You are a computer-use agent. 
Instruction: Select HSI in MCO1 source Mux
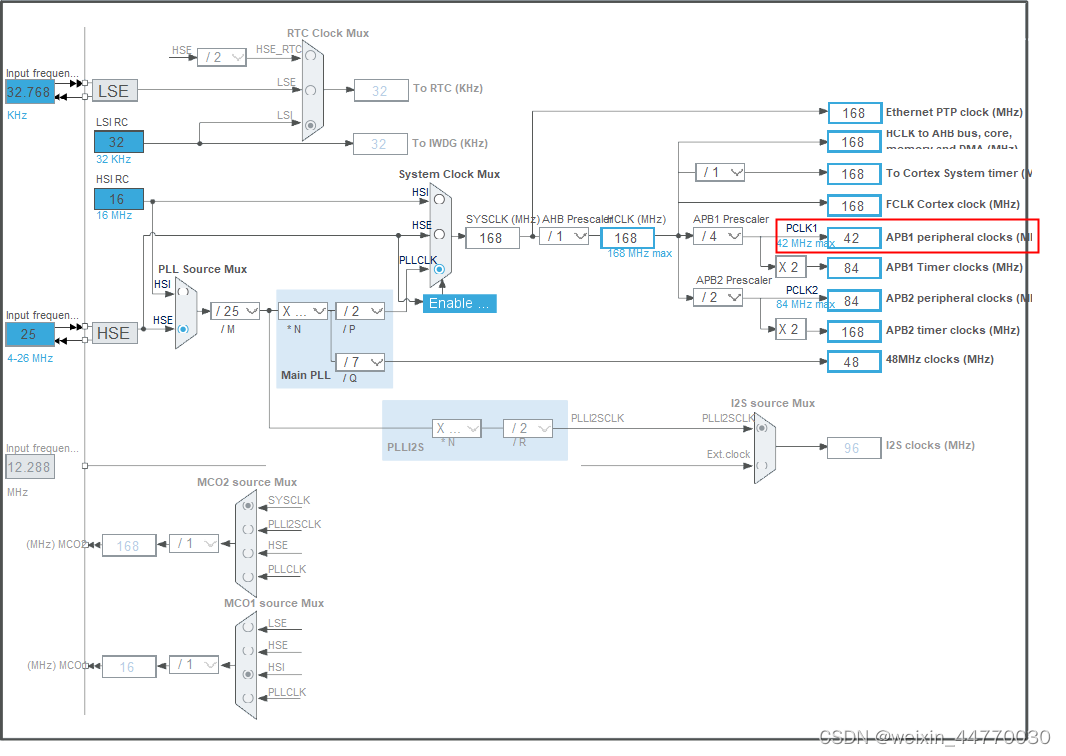pyautogui.click(x=248, y=674)
